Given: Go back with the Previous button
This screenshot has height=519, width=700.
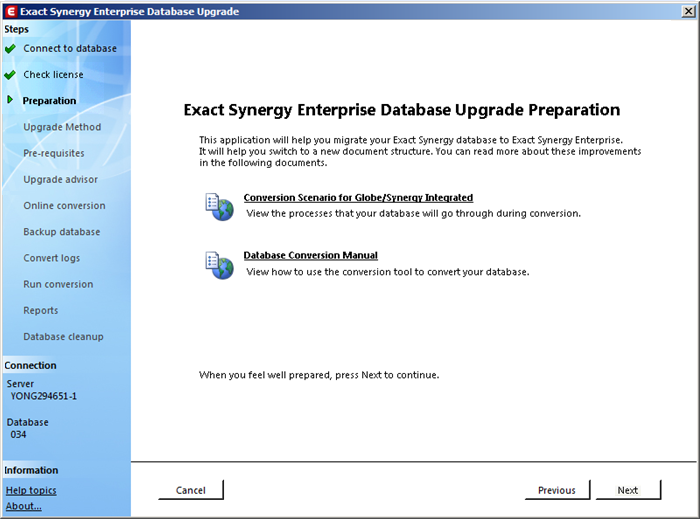Looking at the screenshot, I should click(x=557, y=490).
